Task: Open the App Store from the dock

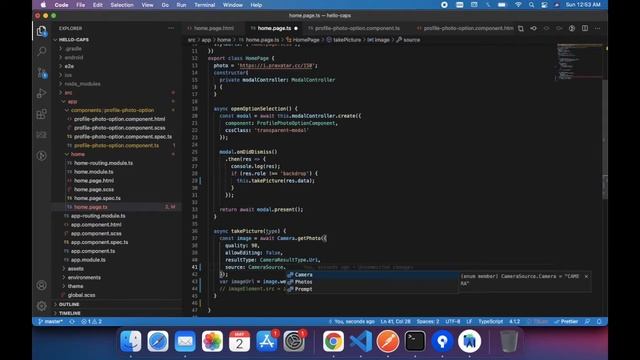Action: tap(267, 341)
